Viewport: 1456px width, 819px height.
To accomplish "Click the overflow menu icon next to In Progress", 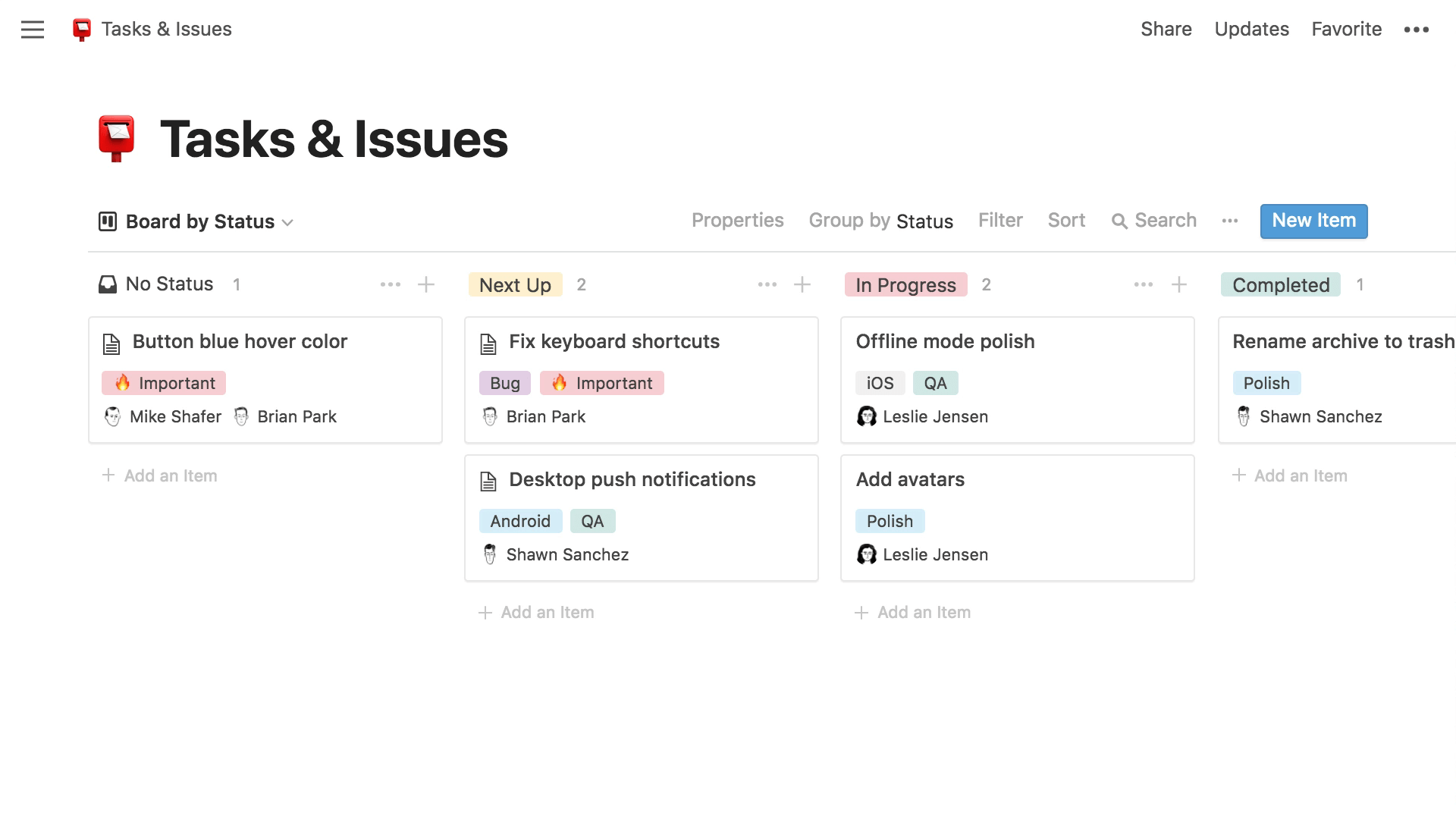I will coord(1143,285).
